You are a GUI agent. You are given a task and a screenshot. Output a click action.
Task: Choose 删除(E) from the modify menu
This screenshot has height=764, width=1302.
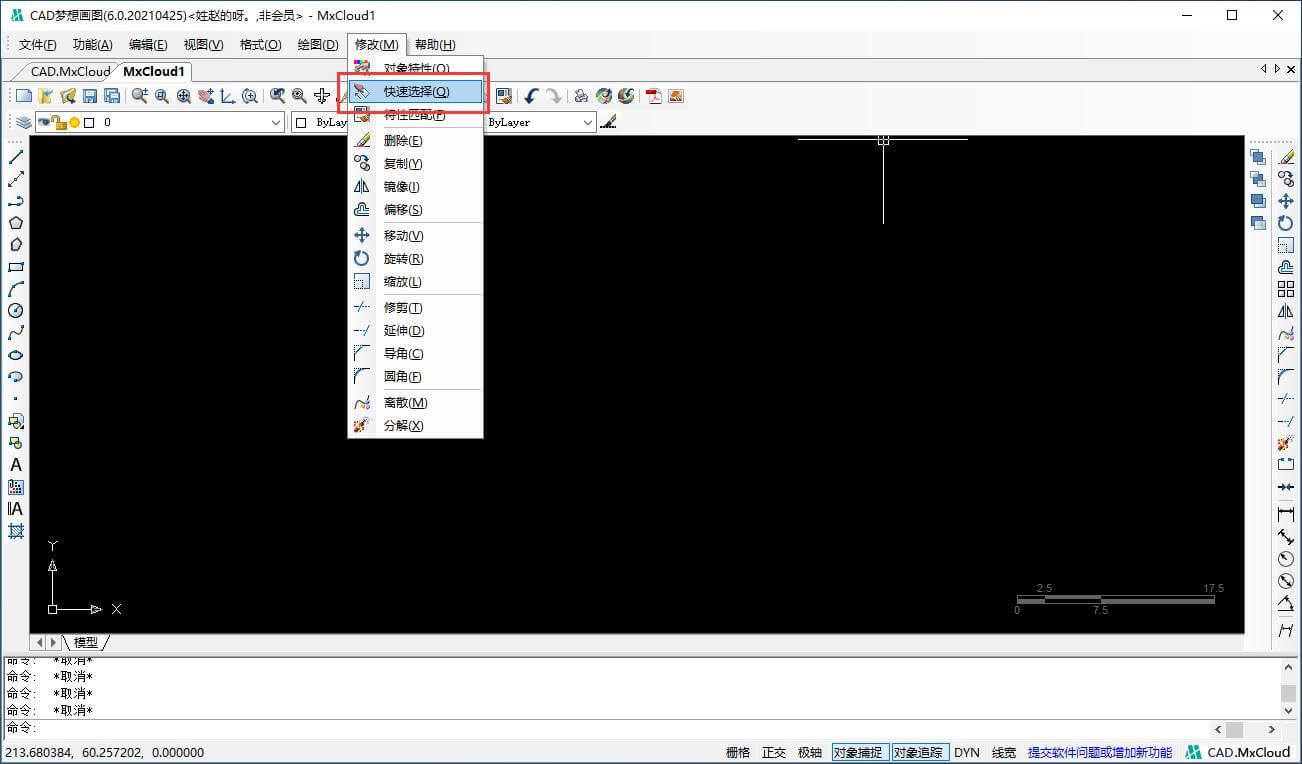click(416, 141)
